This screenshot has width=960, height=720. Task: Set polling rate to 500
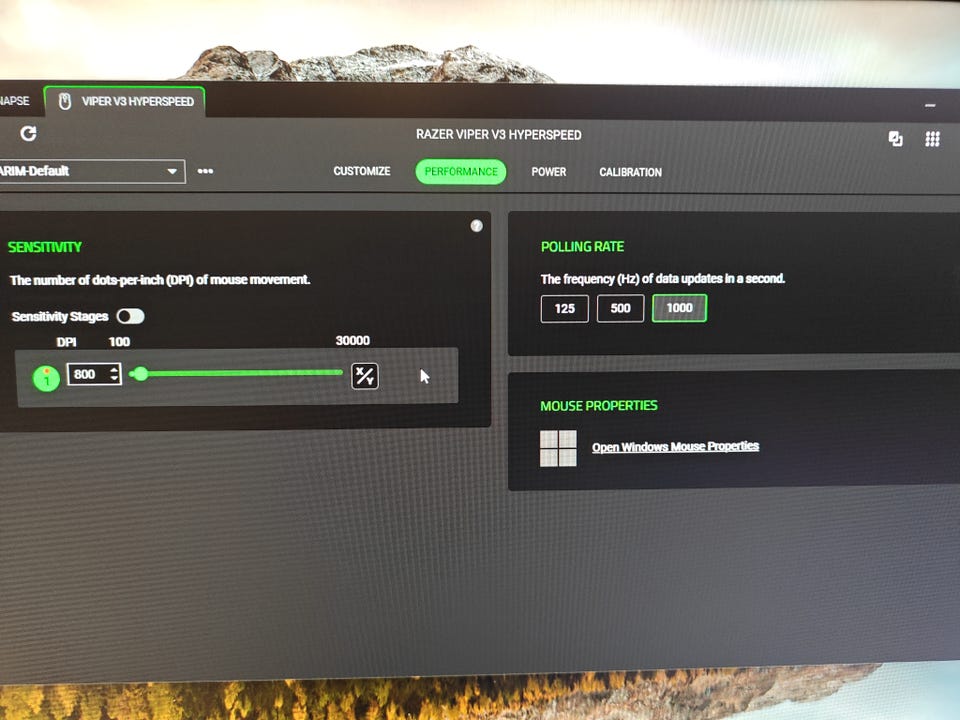pyautogui.click(x=620, y=308)
